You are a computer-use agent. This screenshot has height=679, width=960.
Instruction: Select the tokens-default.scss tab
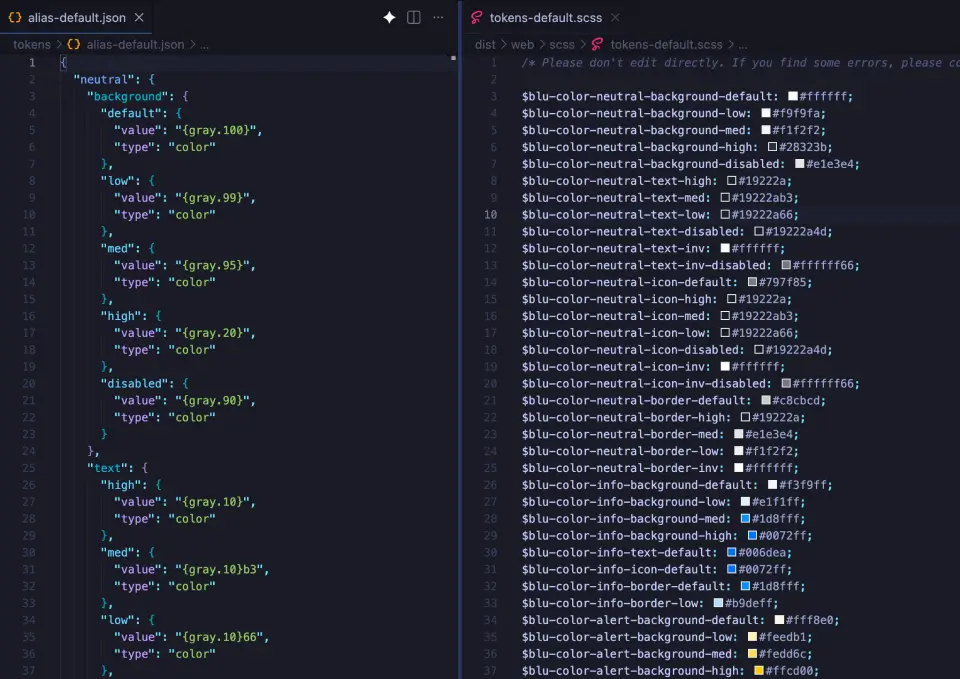coord(545,18)
